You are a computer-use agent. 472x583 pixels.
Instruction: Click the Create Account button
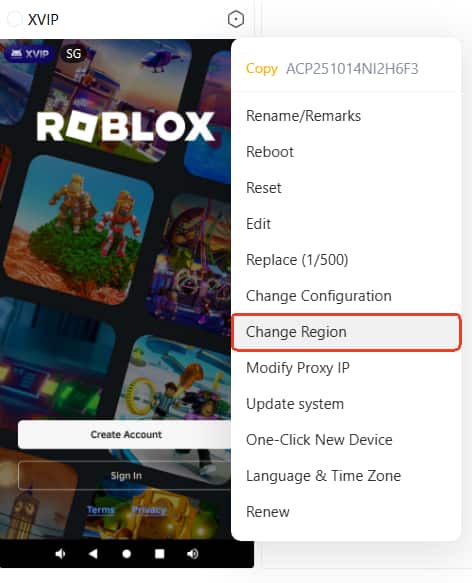(x=125, y=434)
